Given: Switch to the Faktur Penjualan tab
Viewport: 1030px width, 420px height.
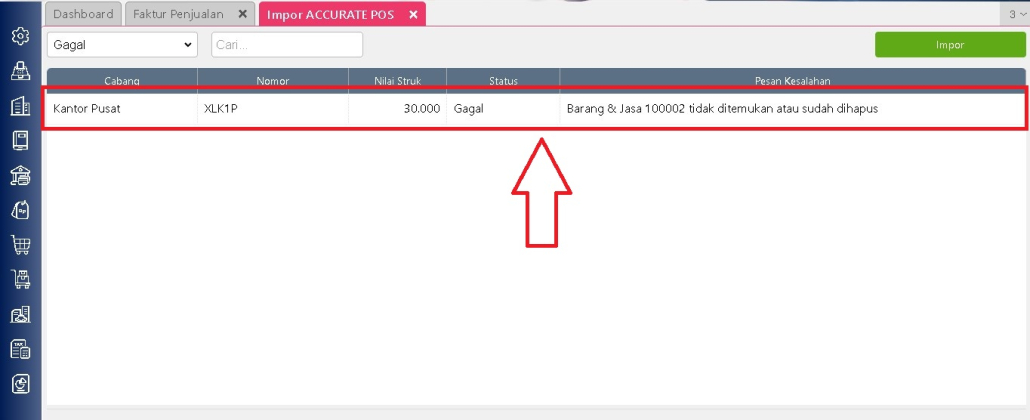Looking at the screenshot, I should (x=180, y=14).
